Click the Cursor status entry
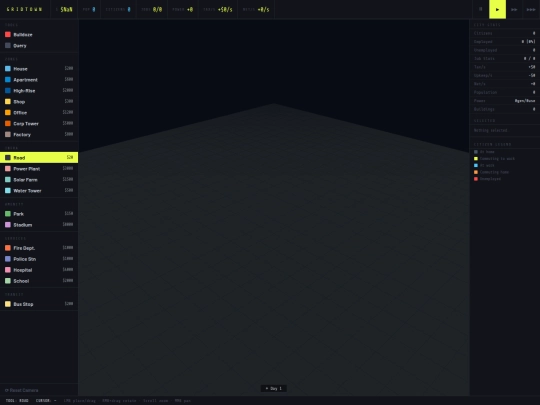This screenshot has width=540, height=405. click(46, 401)
